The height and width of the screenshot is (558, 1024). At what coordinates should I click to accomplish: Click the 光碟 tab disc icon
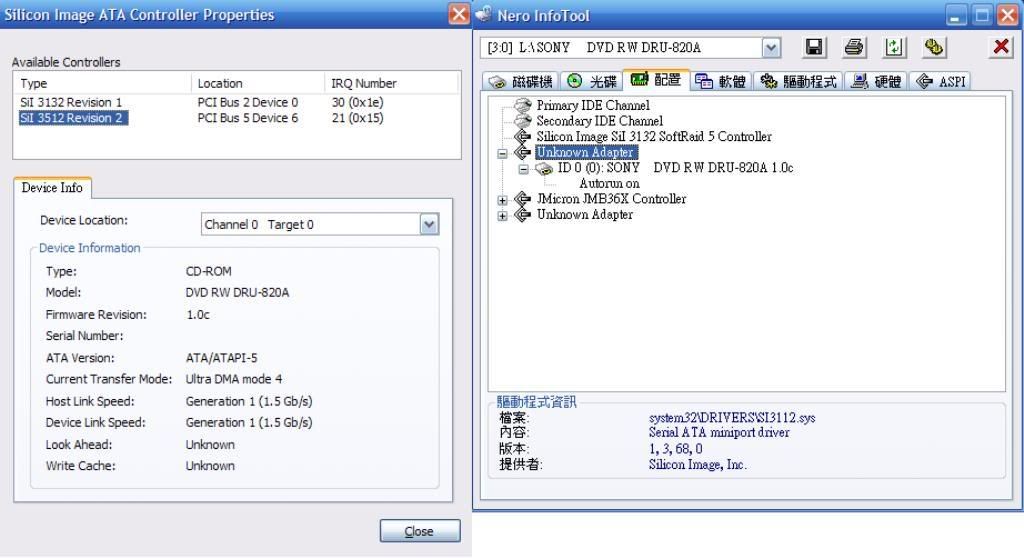pos(575,81)
